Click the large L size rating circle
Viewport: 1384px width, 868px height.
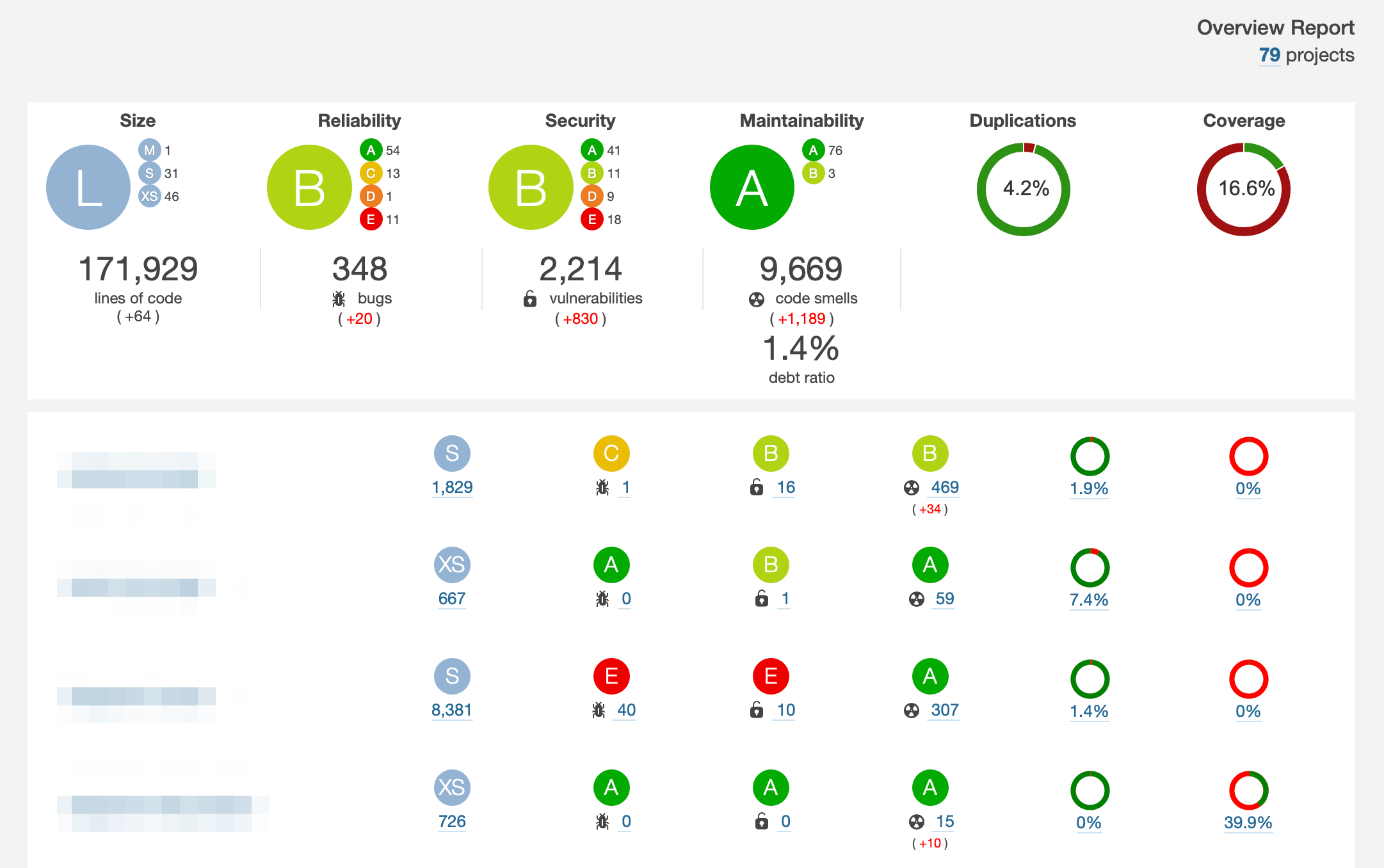coord(88,188)
